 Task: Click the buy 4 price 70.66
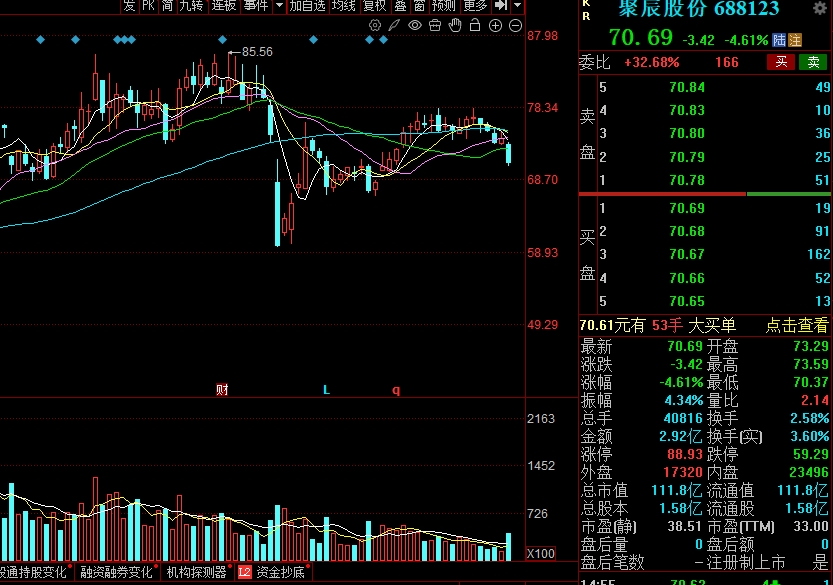[687, 278]
